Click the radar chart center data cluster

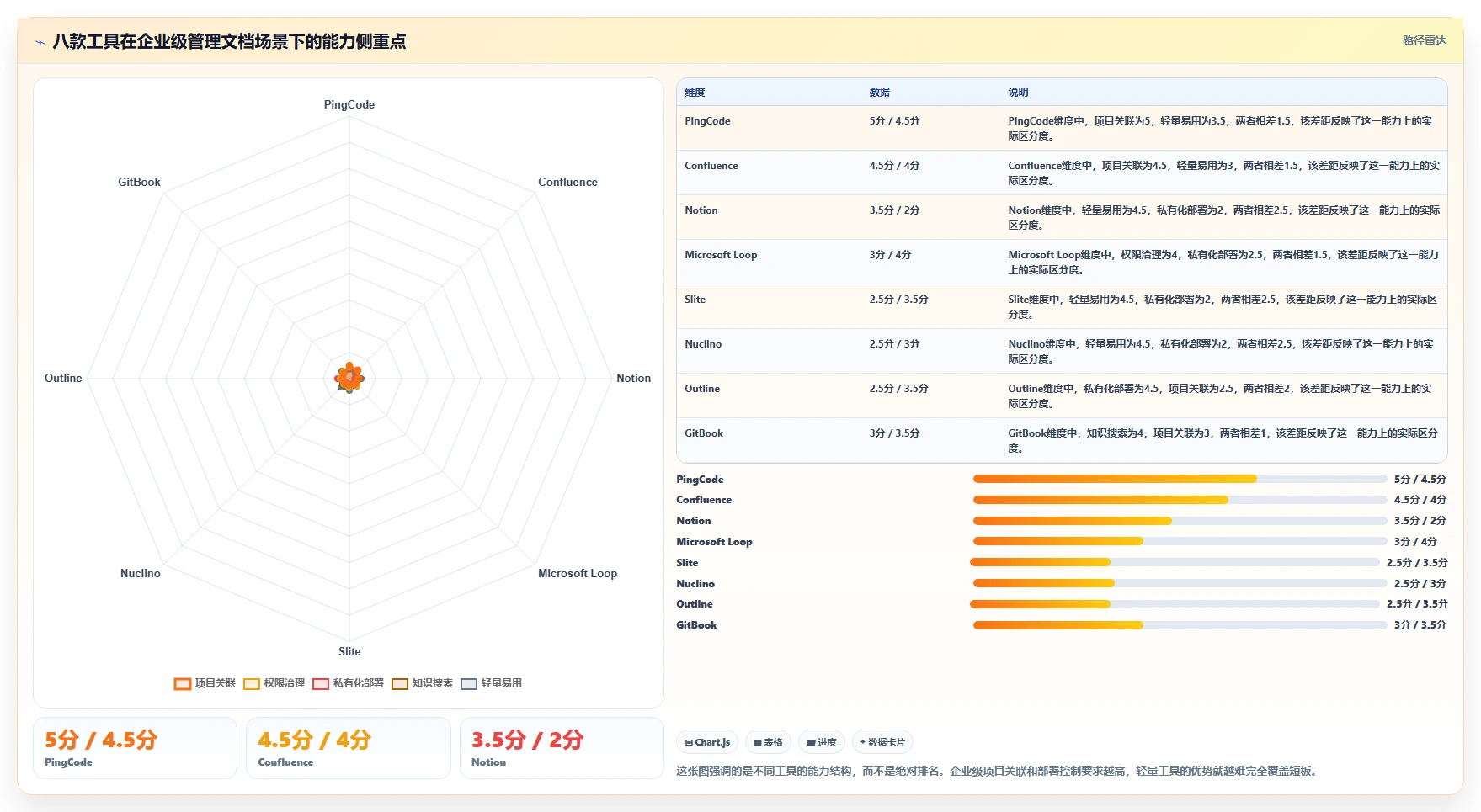(349, 378)
